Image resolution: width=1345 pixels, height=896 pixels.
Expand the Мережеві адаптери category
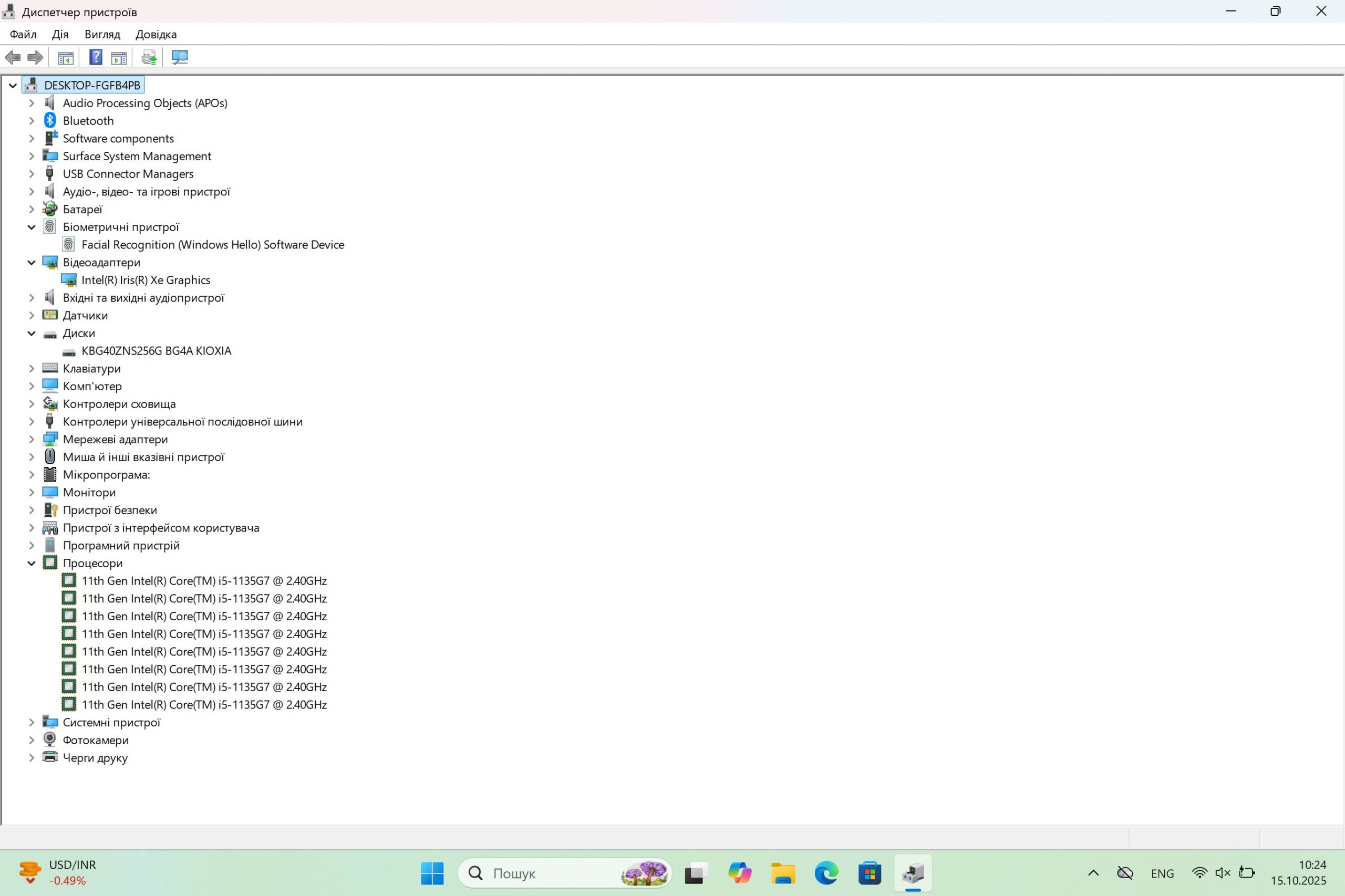[x=32, y=440]
